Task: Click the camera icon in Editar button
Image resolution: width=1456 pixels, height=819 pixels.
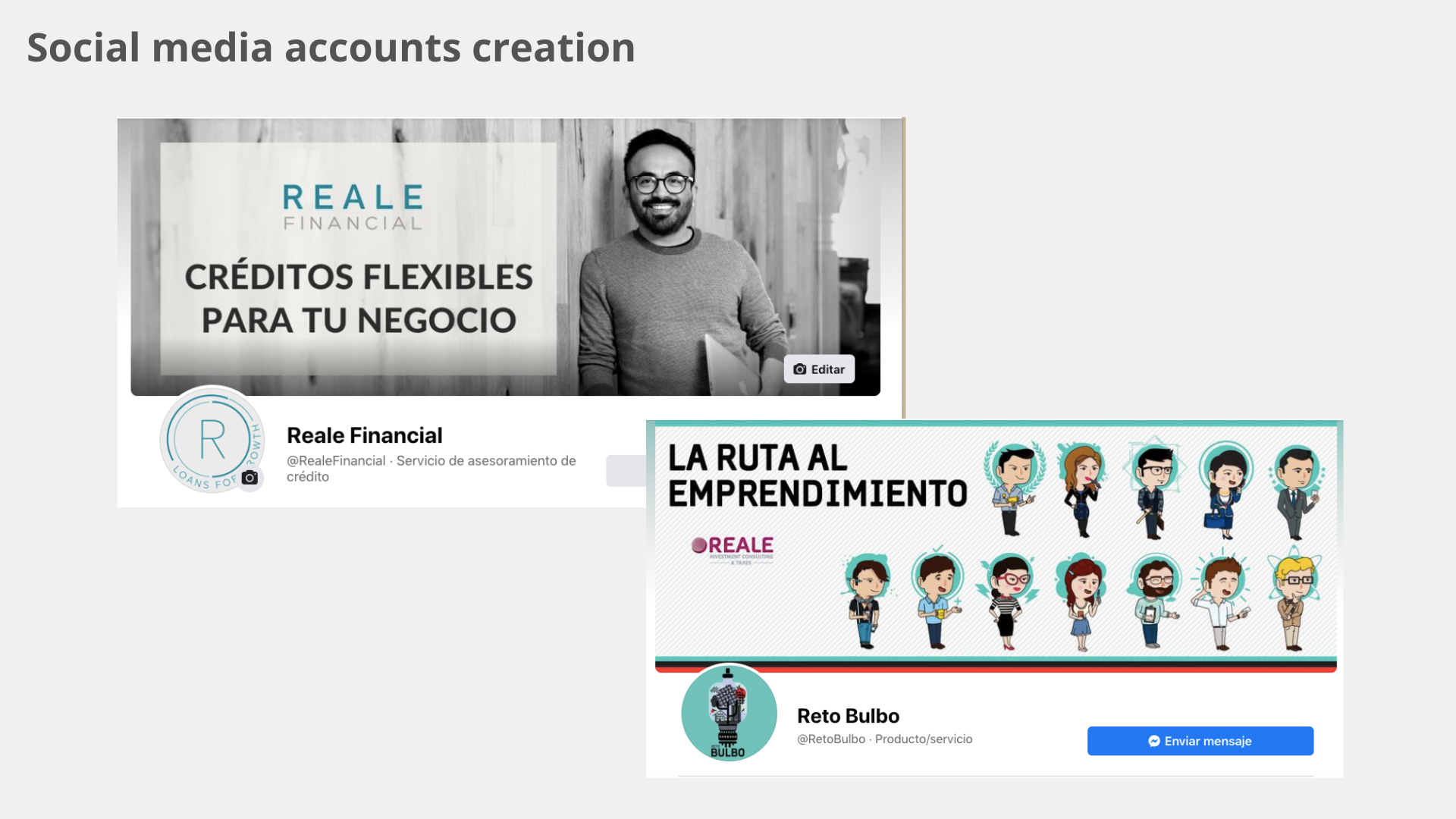Action: pyautogui.click(x=800, y=369)
